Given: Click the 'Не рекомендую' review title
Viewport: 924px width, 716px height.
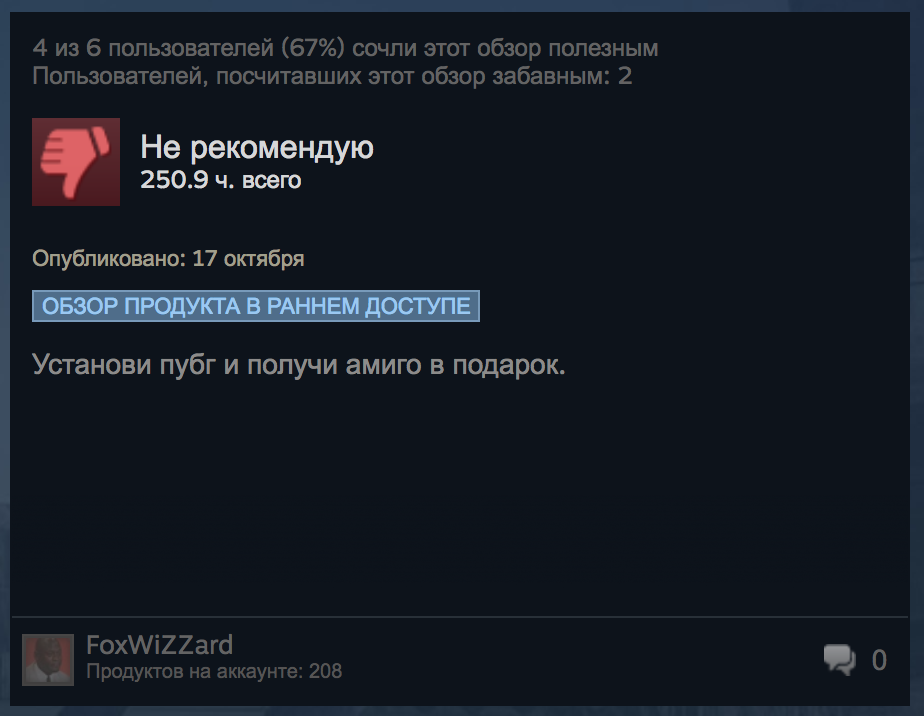Looking at the screenshot, I should coord(257,147).
